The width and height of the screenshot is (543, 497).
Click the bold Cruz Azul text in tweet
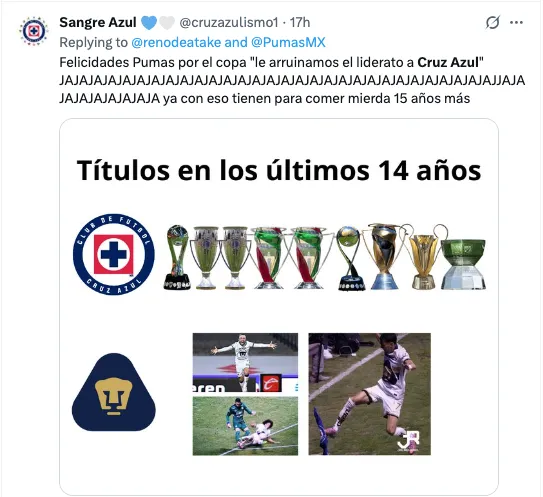448,62
